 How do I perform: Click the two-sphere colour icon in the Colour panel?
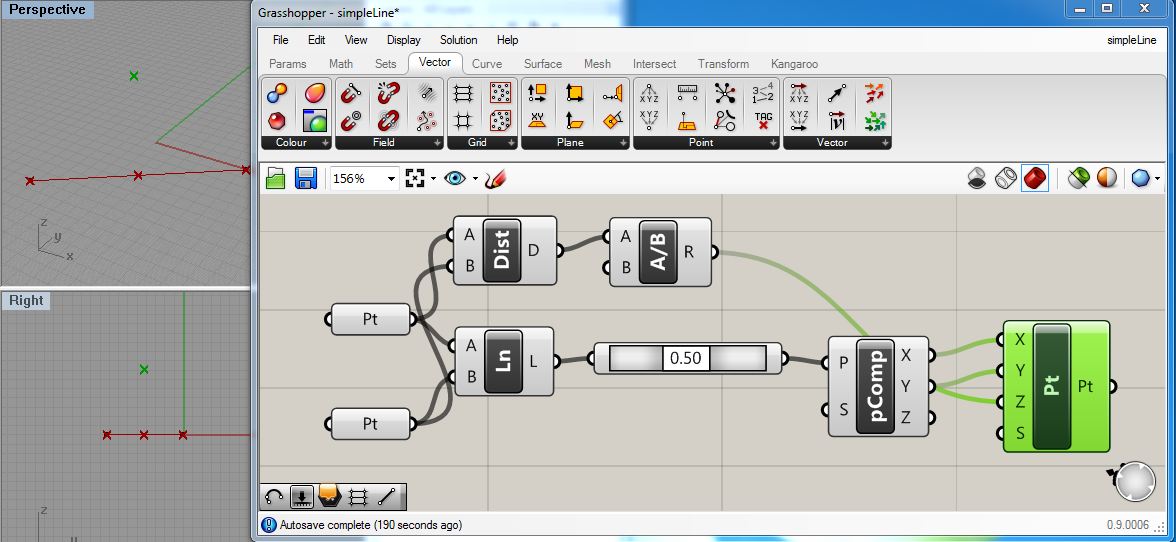coord(277,93)
